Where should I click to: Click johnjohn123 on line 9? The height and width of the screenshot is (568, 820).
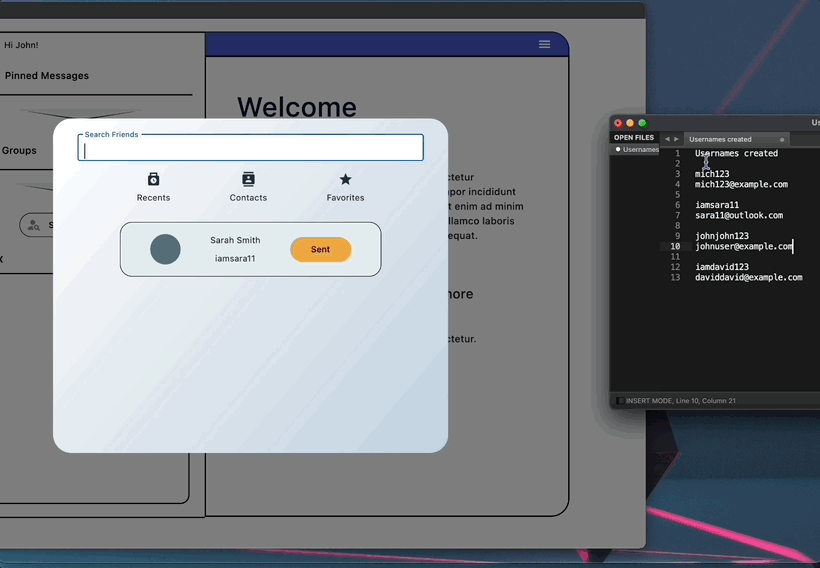(722, 236)
